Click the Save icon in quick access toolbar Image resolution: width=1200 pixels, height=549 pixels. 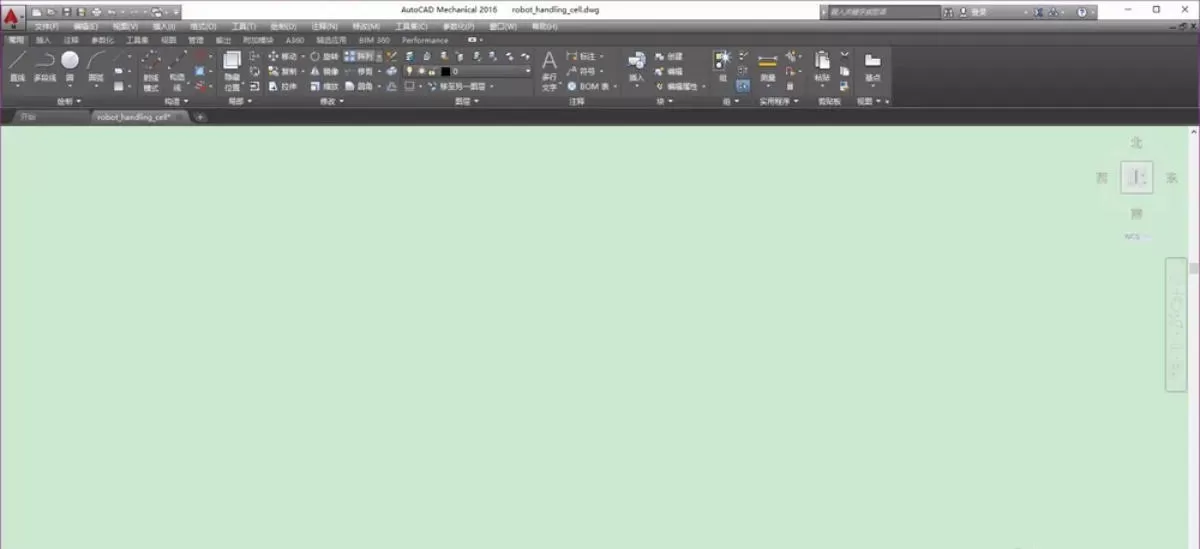(67, 11)
